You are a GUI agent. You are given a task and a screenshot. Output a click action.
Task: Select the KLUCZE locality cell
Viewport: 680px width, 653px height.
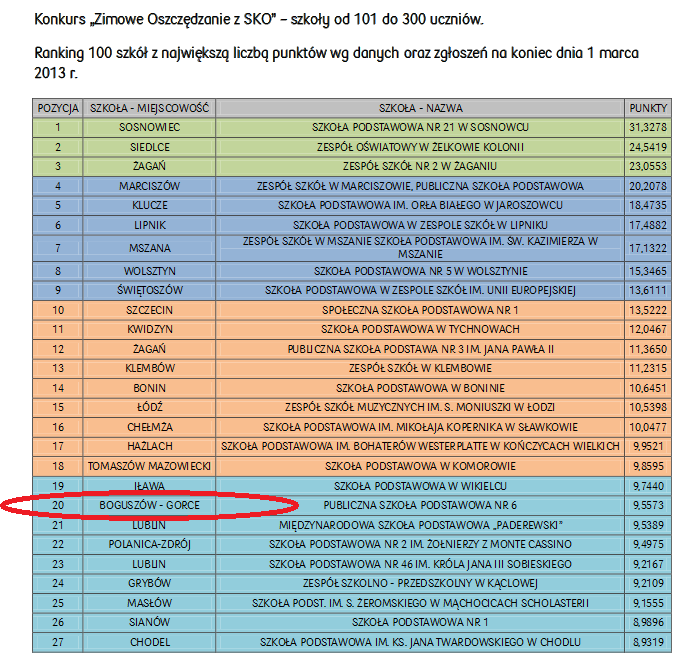[149, 206]
